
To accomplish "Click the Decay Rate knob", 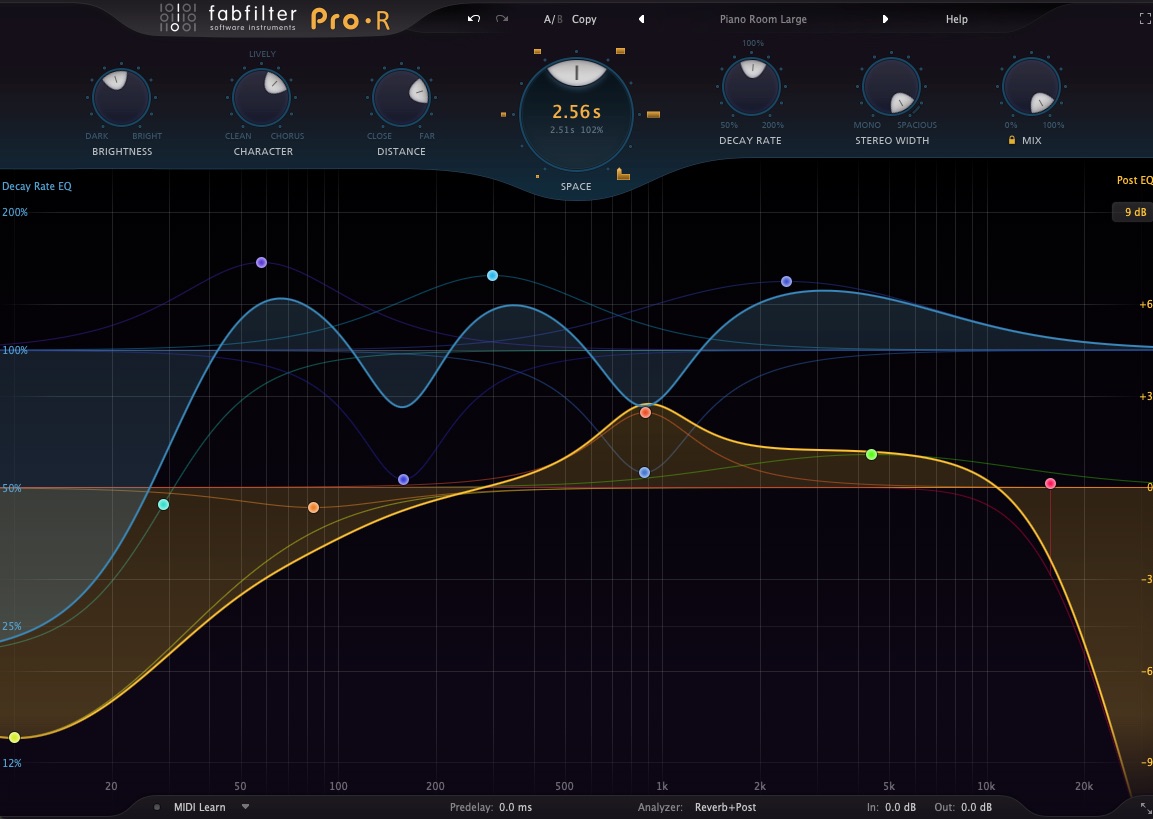I will pyautogui.click(x=750, y=87).
